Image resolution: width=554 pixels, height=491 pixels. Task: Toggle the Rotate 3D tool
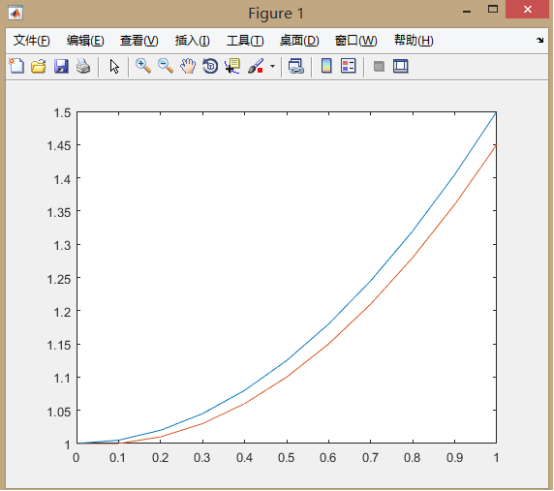(210, 66)
